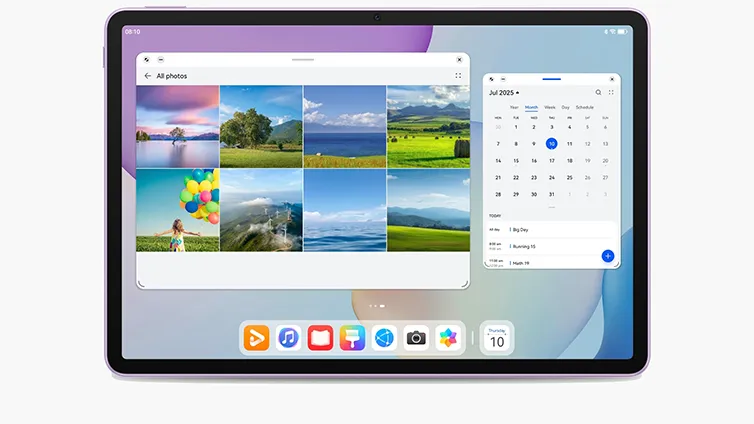Switch to the Week view tab
The height and width of the screenshot is (424, 754).
click(x=549, y=107)
